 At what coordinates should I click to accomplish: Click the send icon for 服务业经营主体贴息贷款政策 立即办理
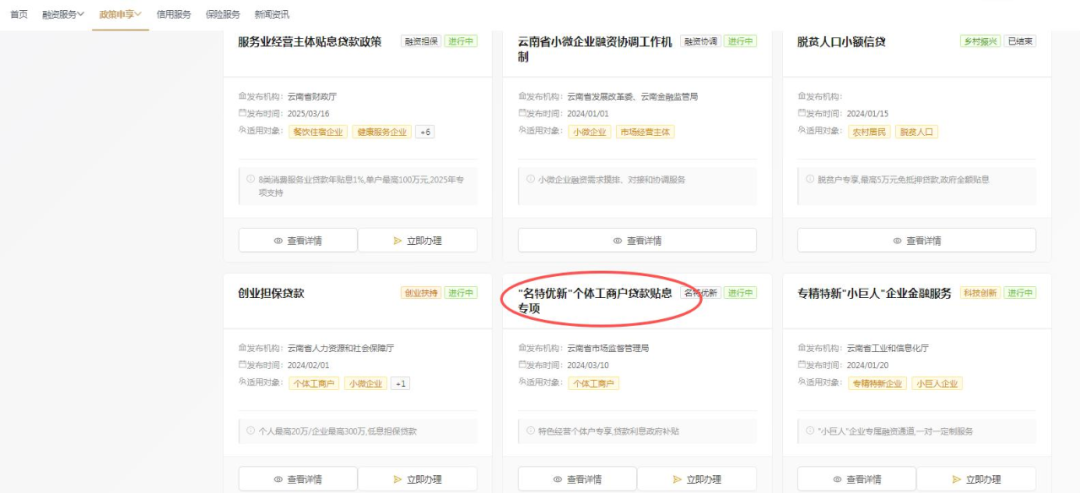pos(397,241)
